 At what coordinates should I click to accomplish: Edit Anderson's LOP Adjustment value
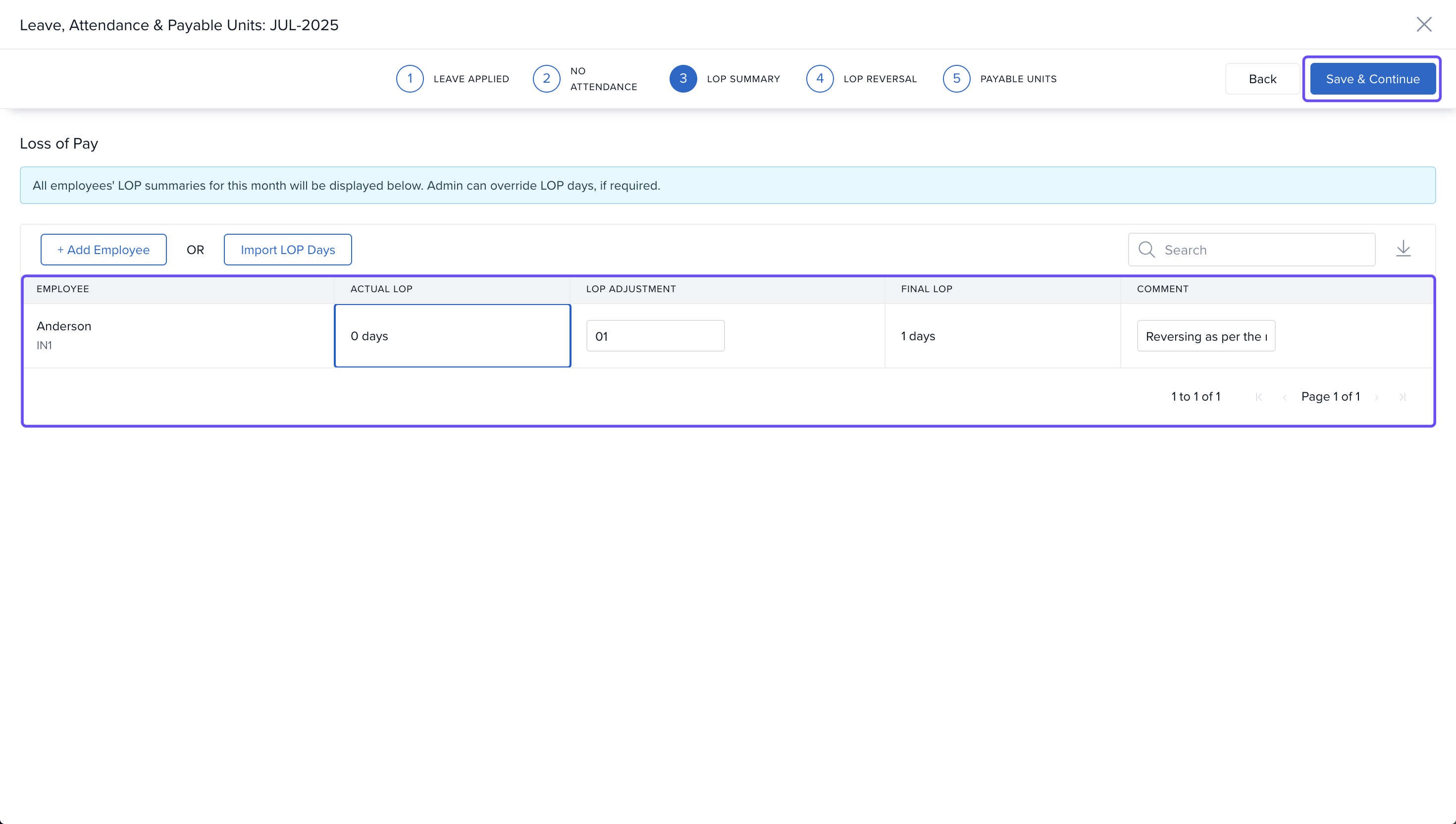pyautogui.click(x=655, y=336)
